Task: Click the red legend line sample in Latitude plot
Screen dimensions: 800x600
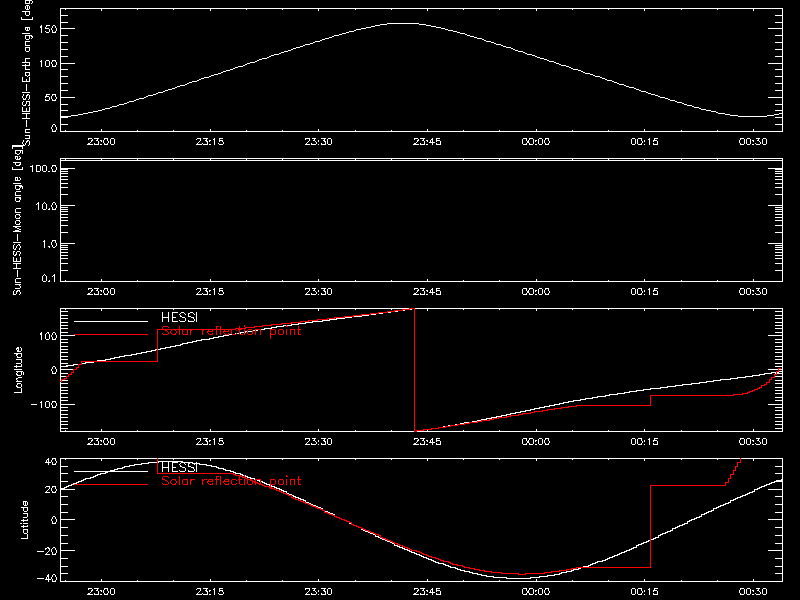Action: [x=111, y=484]
